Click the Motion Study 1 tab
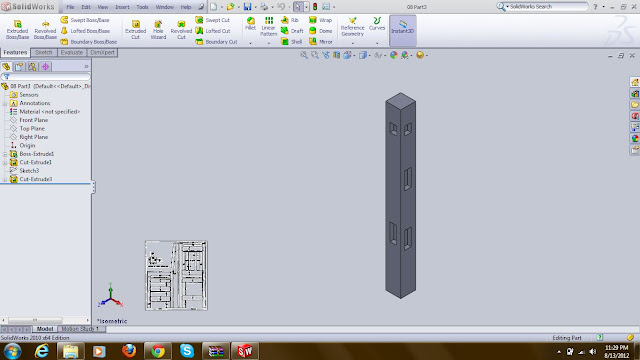The image size is (640, 360). [x=80, y=329]
